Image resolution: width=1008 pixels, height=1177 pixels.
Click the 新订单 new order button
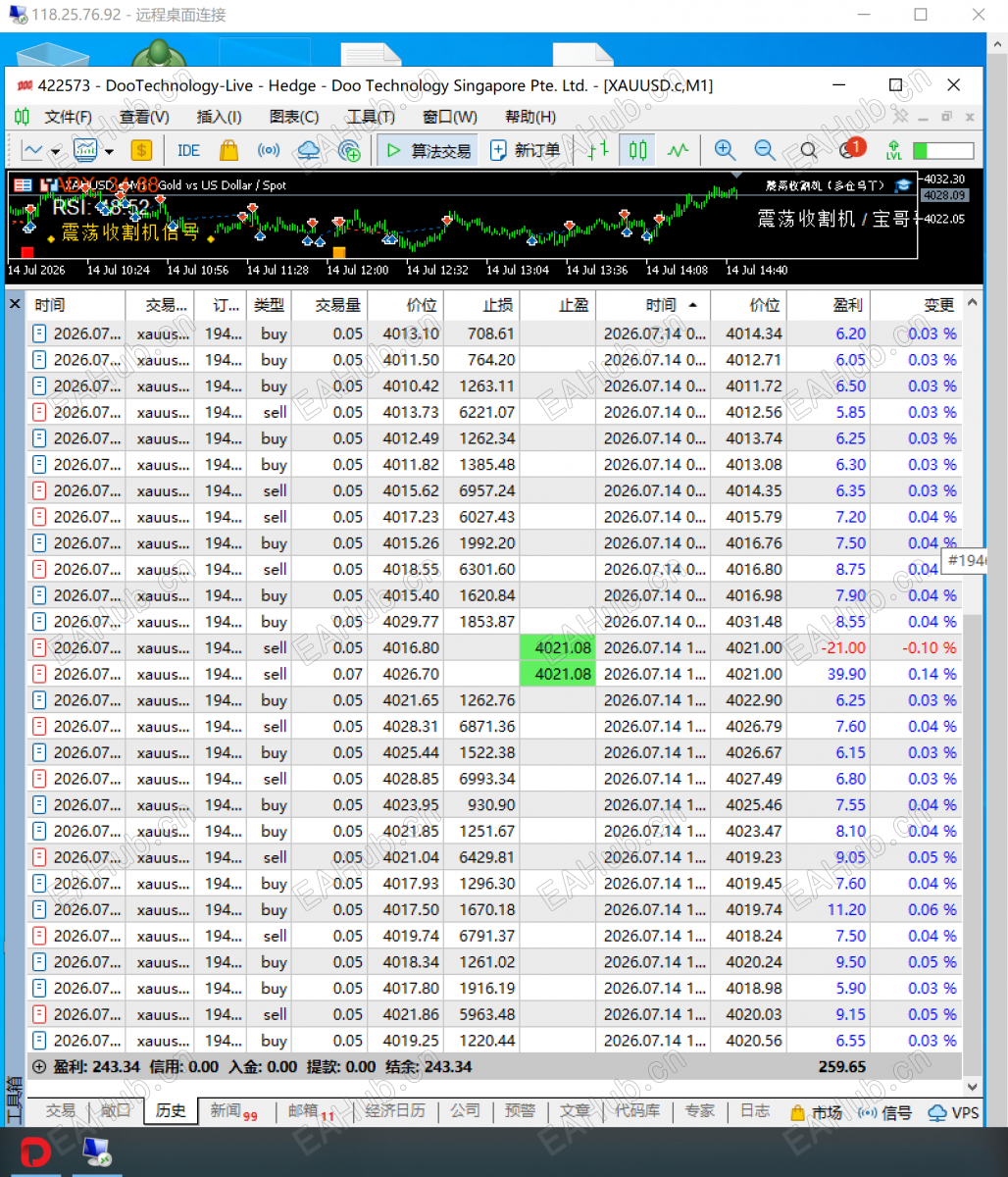[526, 150]
